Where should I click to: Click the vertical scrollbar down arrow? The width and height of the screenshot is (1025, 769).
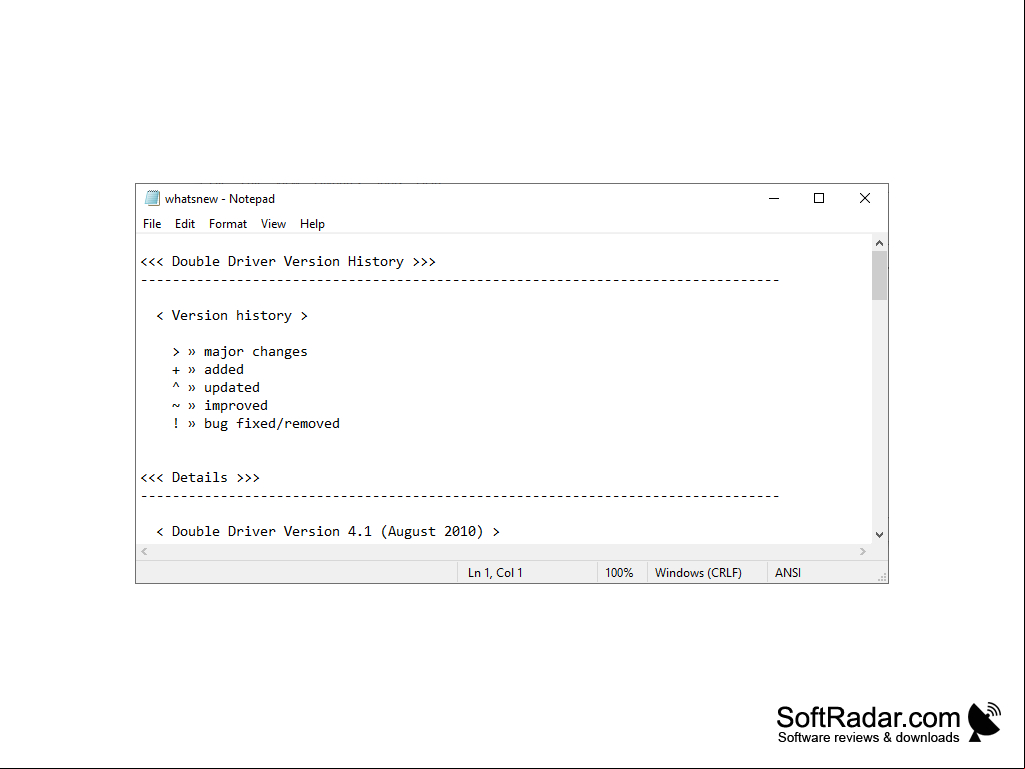(x=879, y=535)
